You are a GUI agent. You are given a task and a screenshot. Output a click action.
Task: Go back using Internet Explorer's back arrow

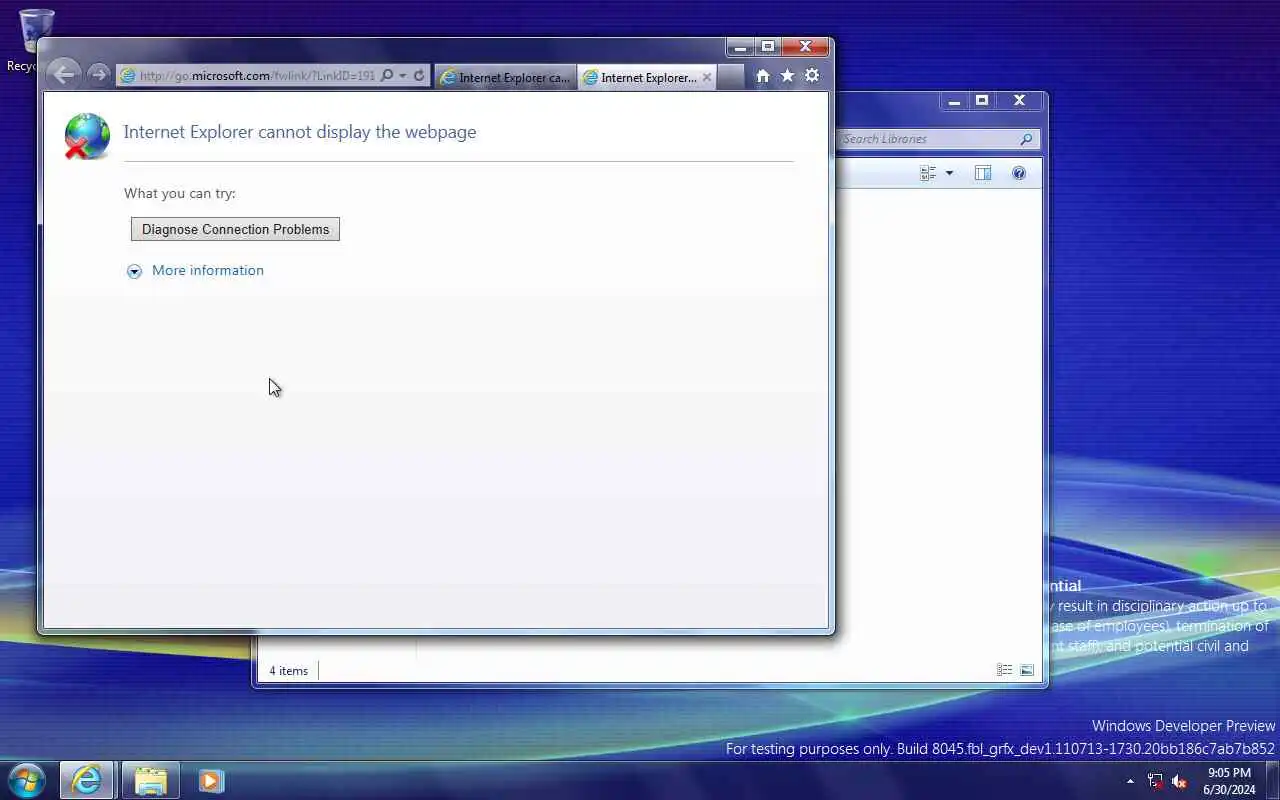pyautogui.click(x=63, y=74)
